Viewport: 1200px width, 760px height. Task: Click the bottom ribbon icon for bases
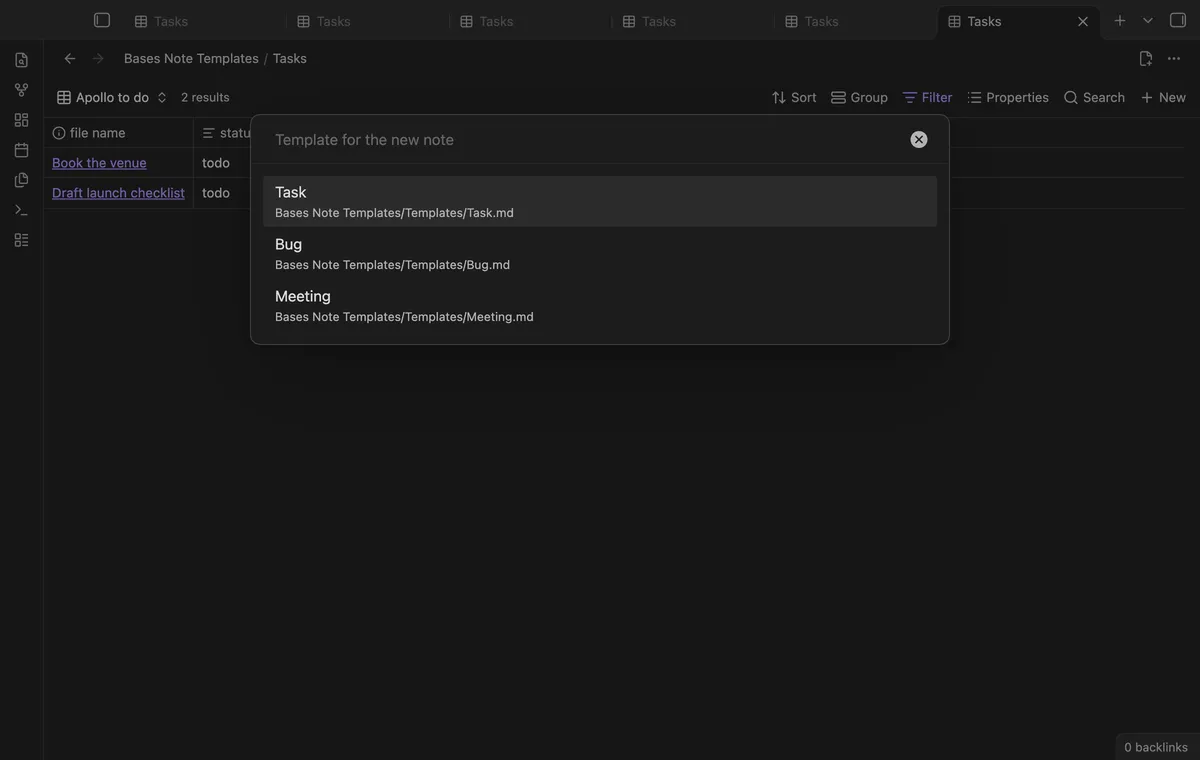click(x=21, y=240)
